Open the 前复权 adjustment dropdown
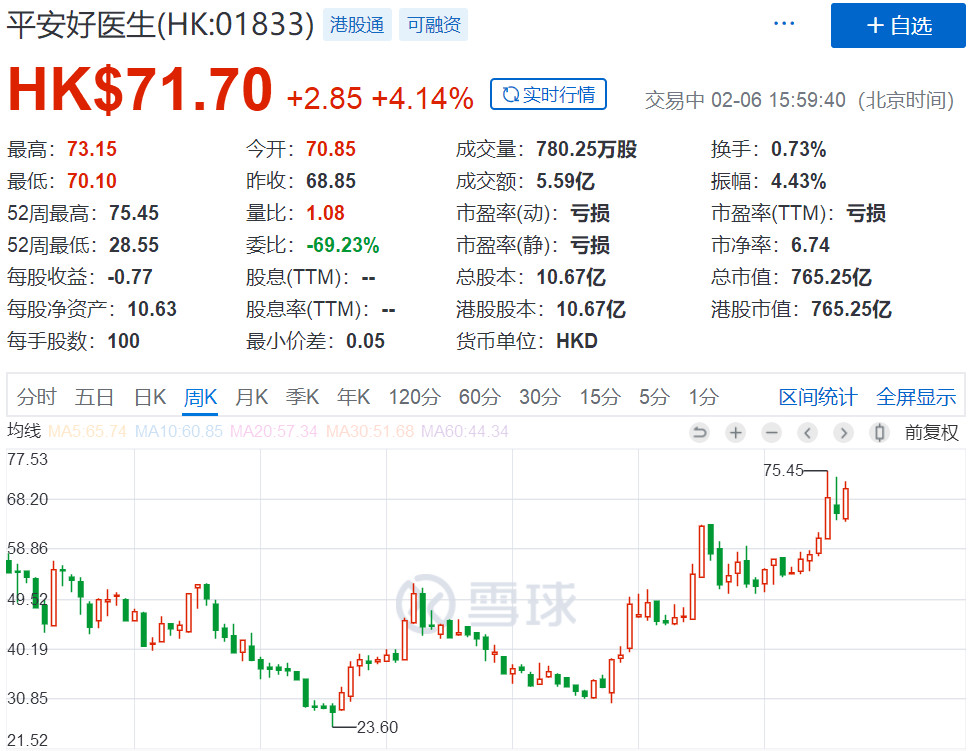This screenshot has width=969, height=751. click(931, 432)
